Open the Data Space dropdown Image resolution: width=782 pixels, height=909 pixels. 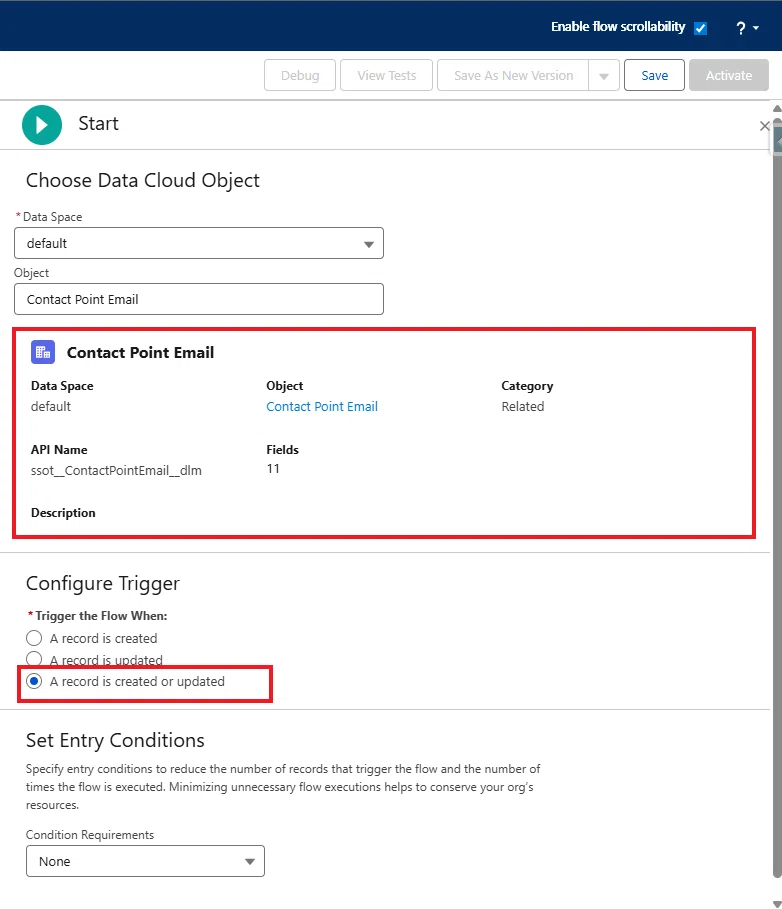click(199, 243)
